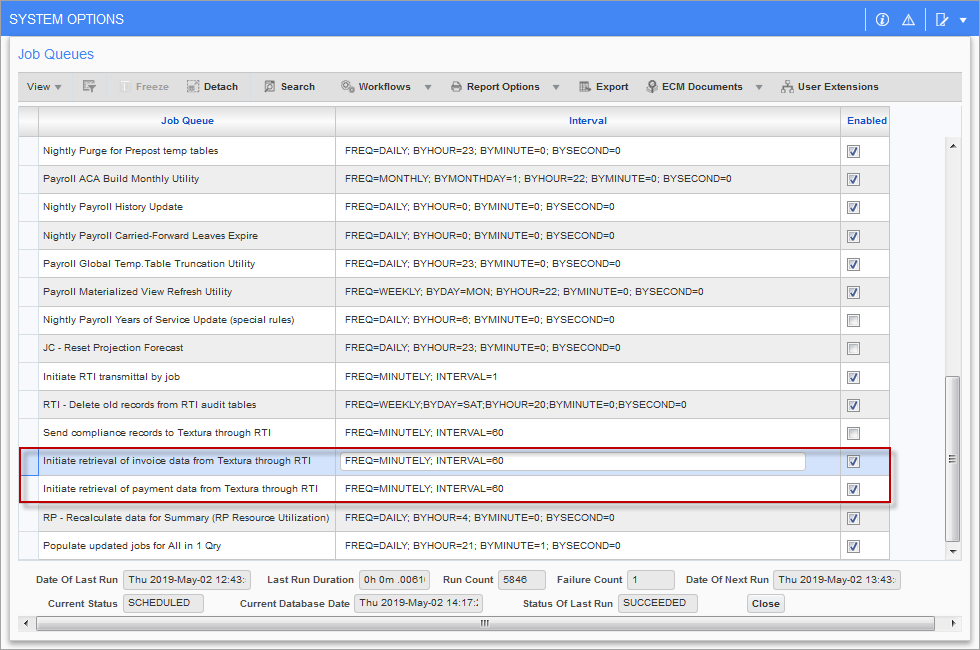
Task: Click the info icon in title bar
Action: click(882, 19)
